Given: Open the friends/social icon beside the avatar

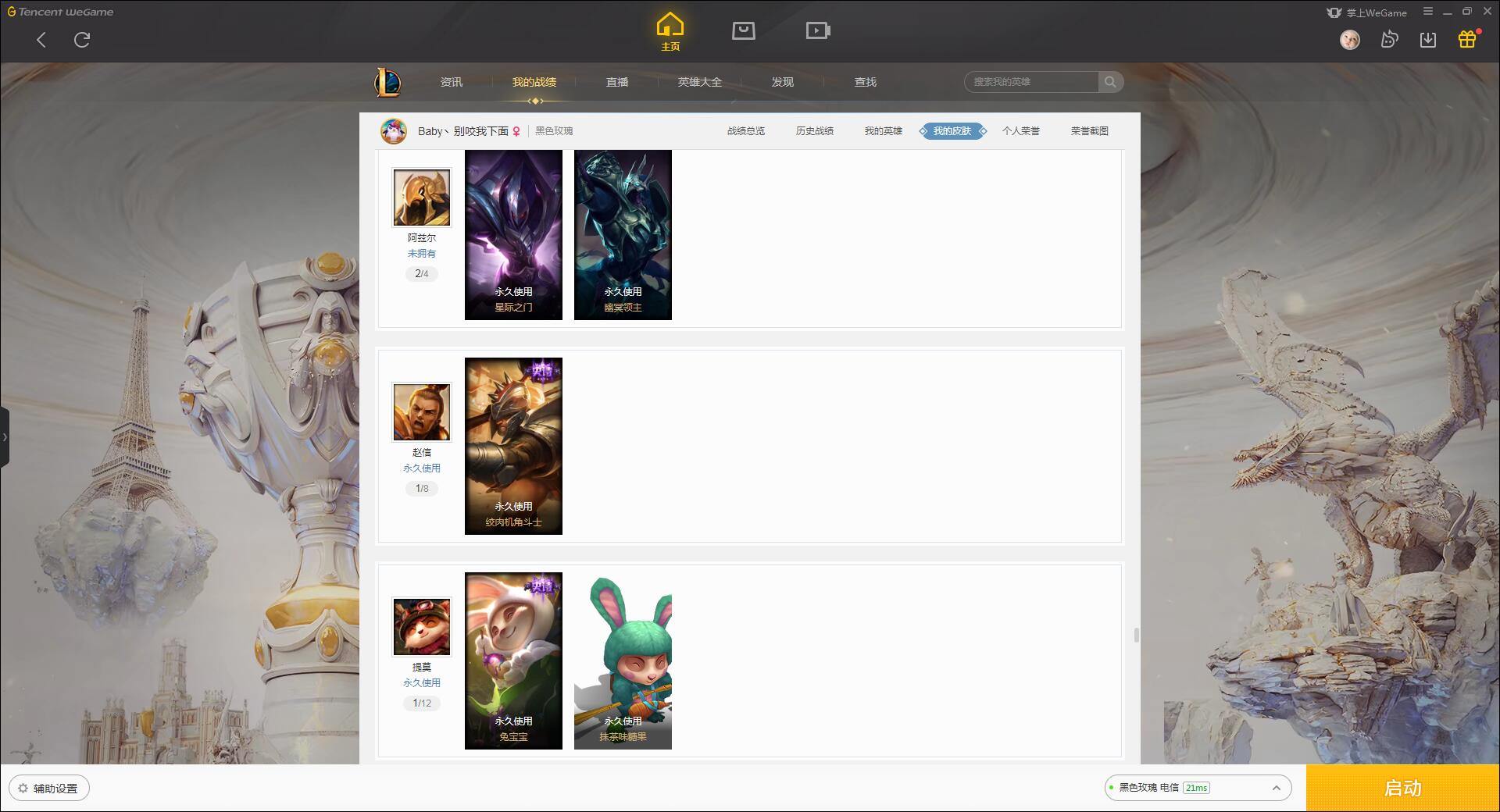Looking at the screenshot, I should [x=1389, y=39].
